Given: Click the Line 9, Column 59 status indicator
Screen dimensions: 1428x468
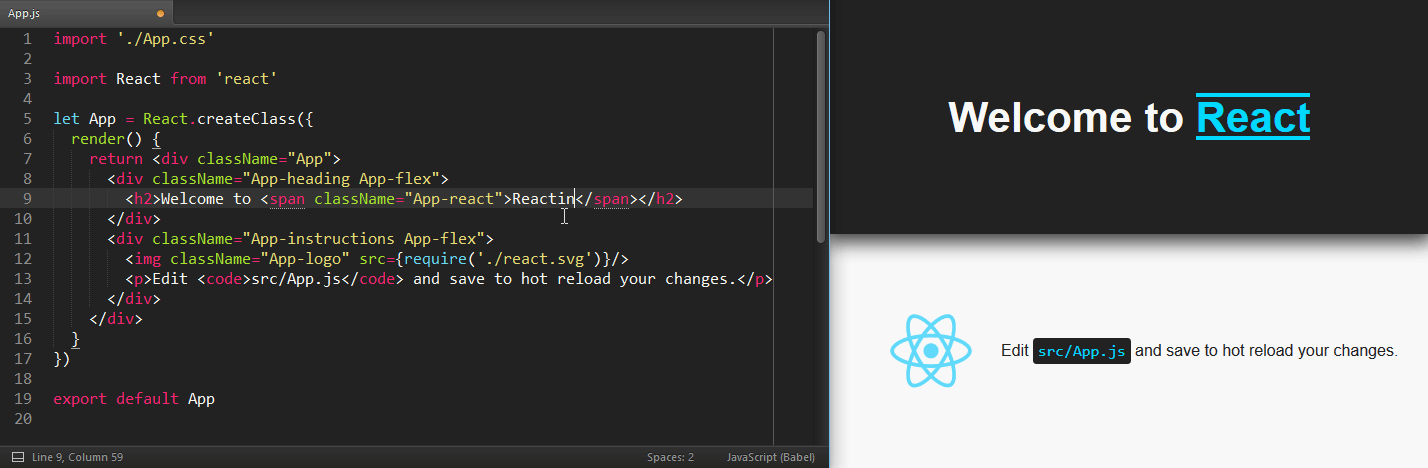Looking at the screenshot, I should pos(79,457).
